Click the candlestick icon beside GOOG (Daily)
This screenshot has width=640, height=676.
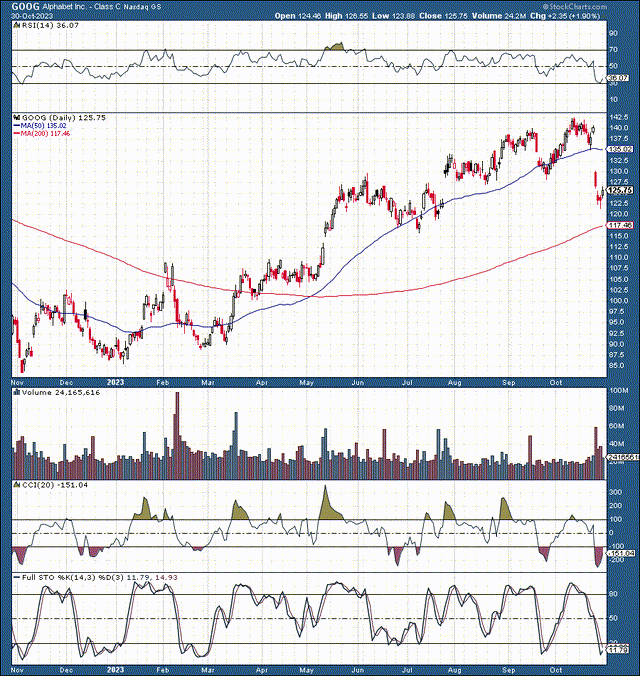coord(17,117)
